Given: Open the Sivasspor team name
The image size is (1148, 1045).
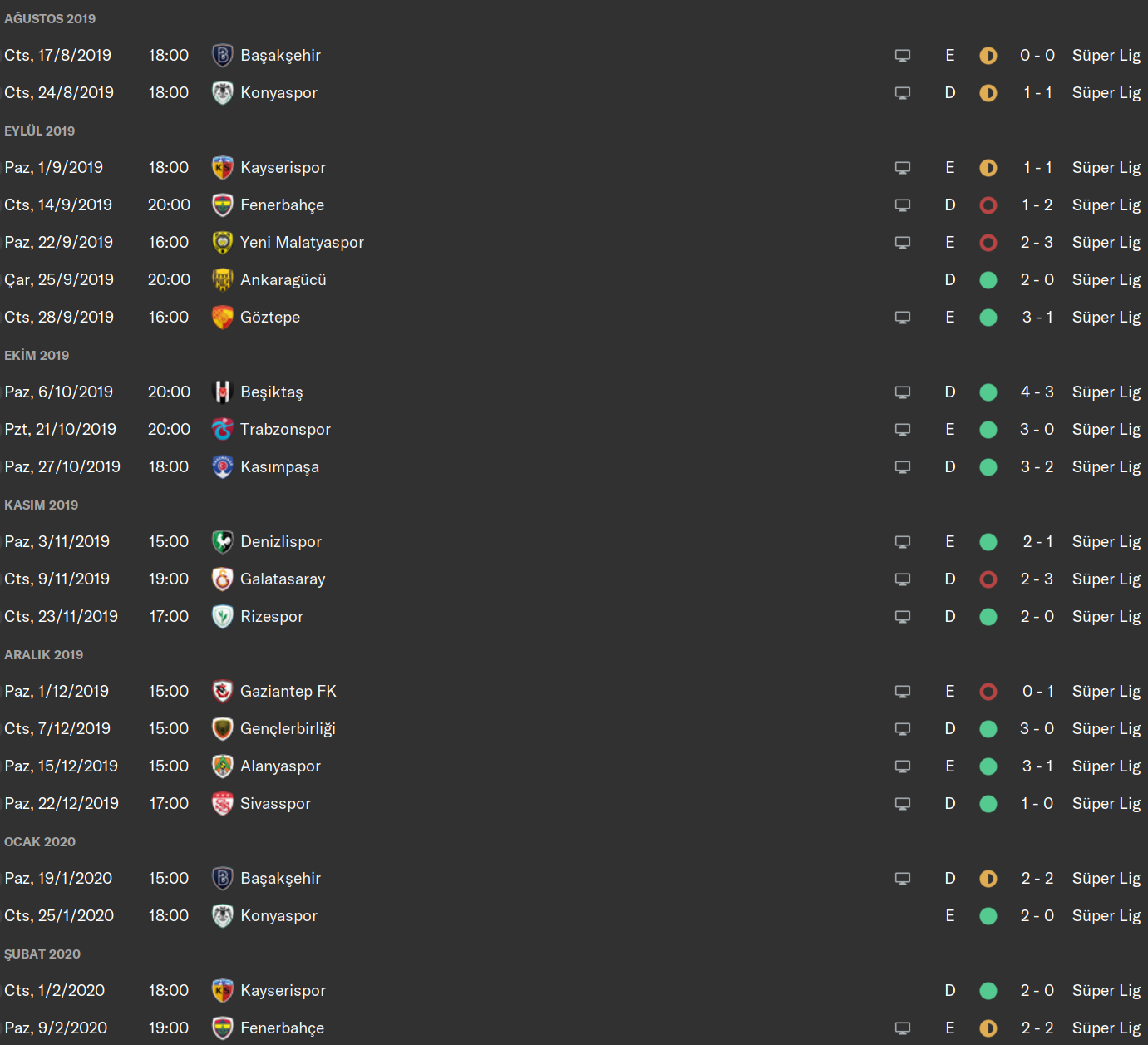Looking at the screenshot, I should pos(275,804).
